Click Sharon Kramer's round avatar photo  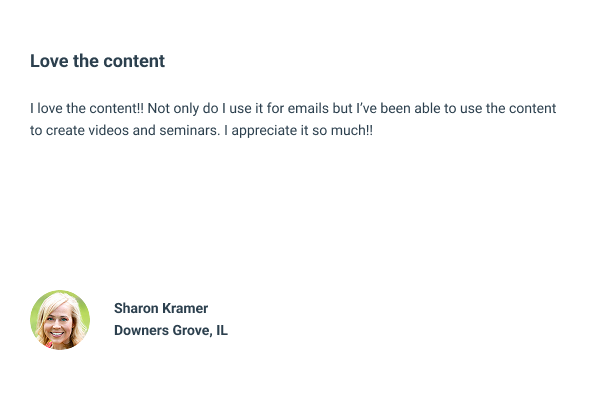[x=60, y=320]
